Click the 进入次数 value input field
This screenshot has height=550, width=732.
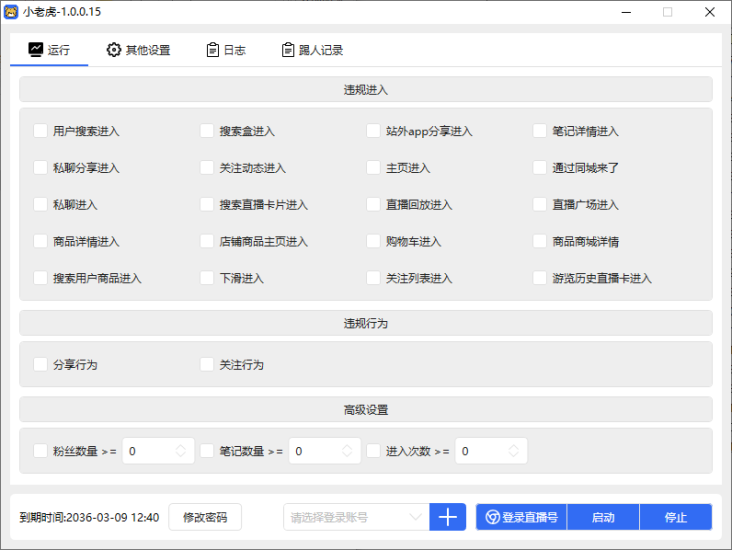pyautogui.click(x=491, y=451)
